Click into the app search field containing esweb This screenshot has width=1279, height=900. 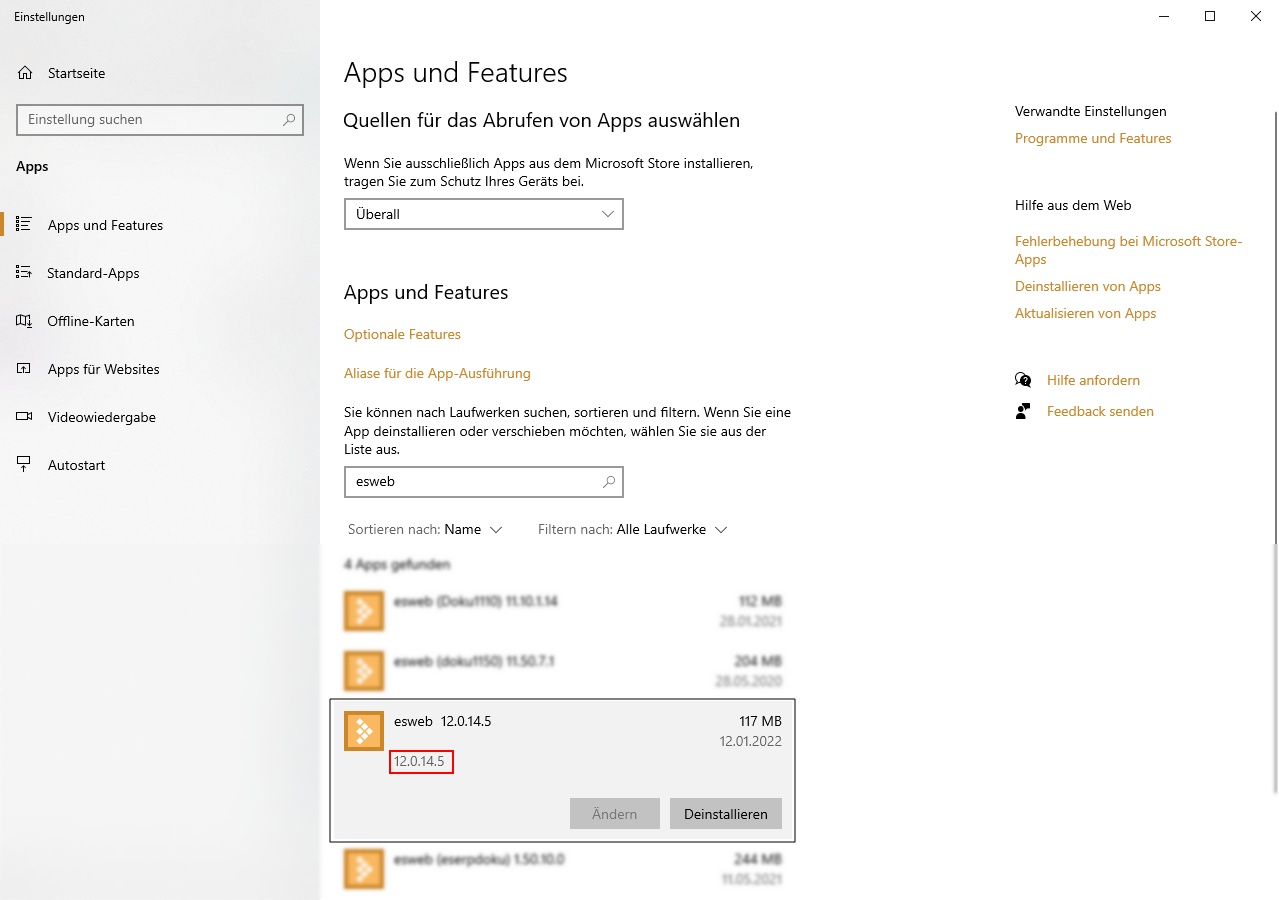tap(484, 482)
